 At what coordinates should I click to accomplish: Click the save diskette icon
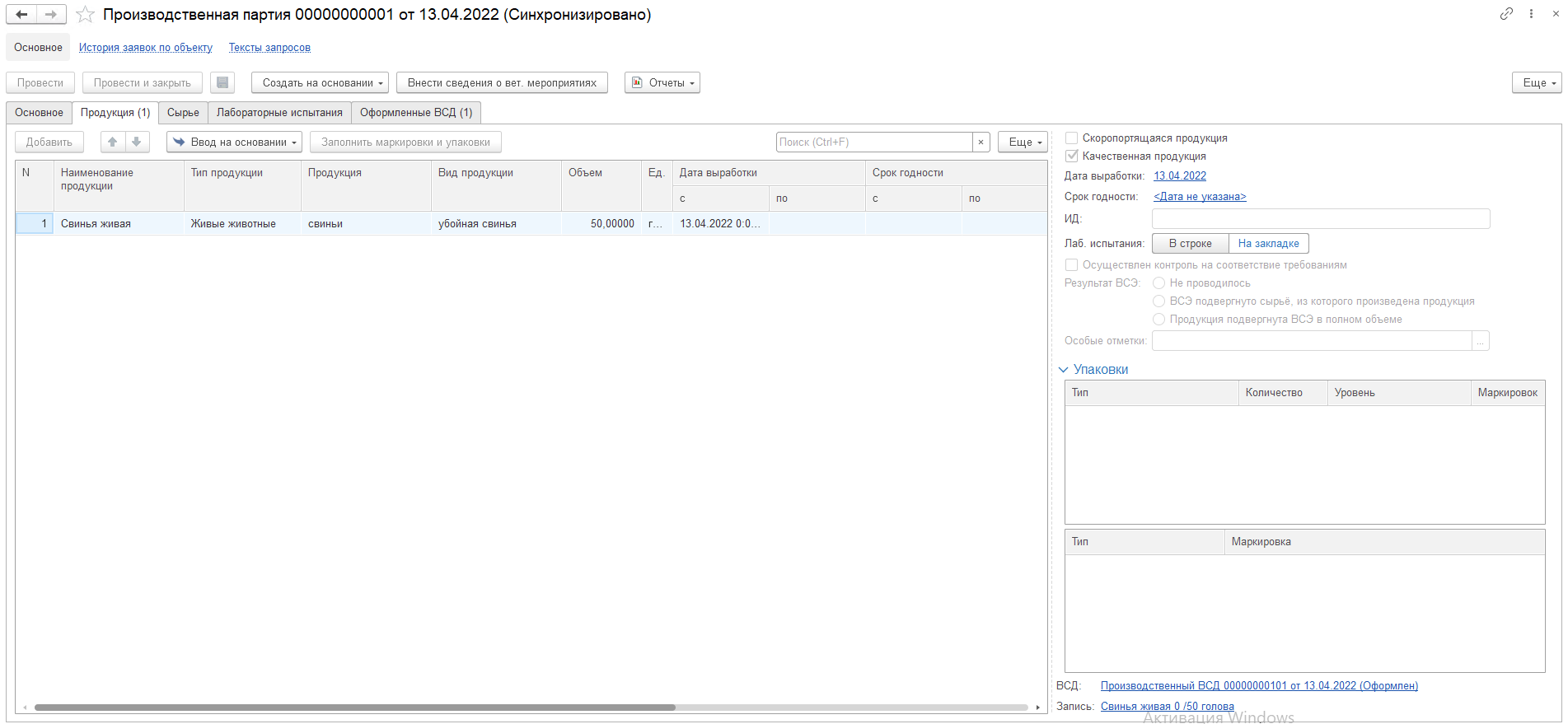coord(222,82)
